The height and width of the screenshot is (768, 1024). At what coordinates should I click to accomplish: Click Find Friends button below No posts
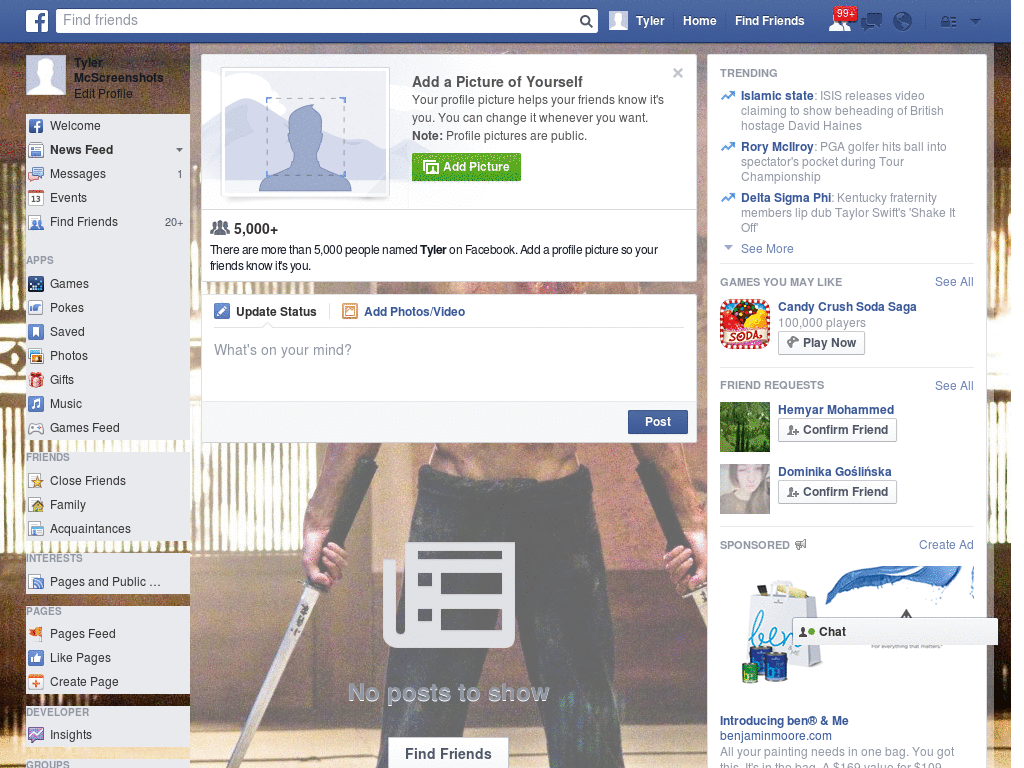coord(448,754)
